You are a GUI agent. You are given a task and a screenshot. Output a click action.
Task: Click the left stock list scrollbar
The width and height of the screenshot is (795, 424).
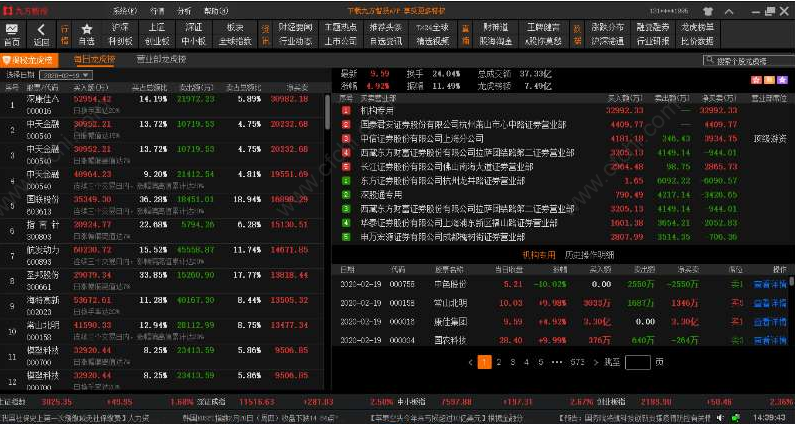pyautogui.click(x=328, y=112)
